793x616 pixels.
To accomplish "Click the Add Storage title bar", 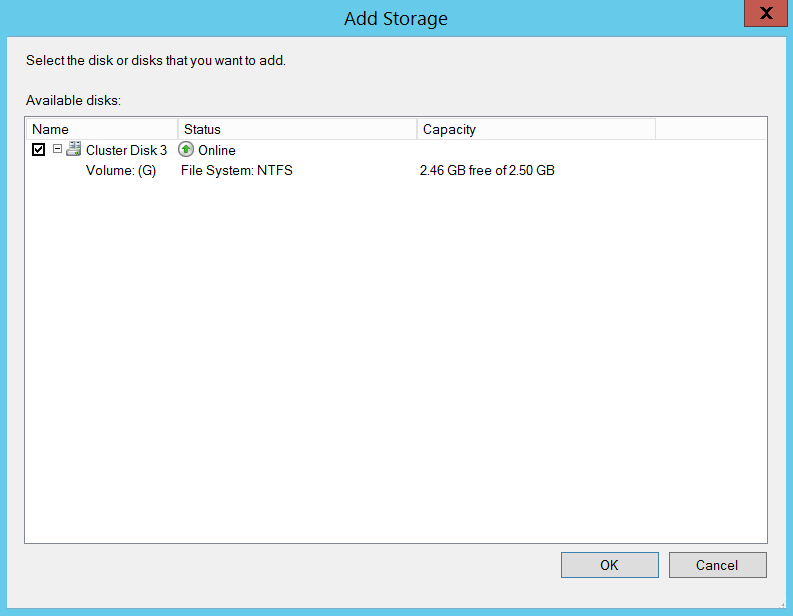I will click(x=396, y=18).
